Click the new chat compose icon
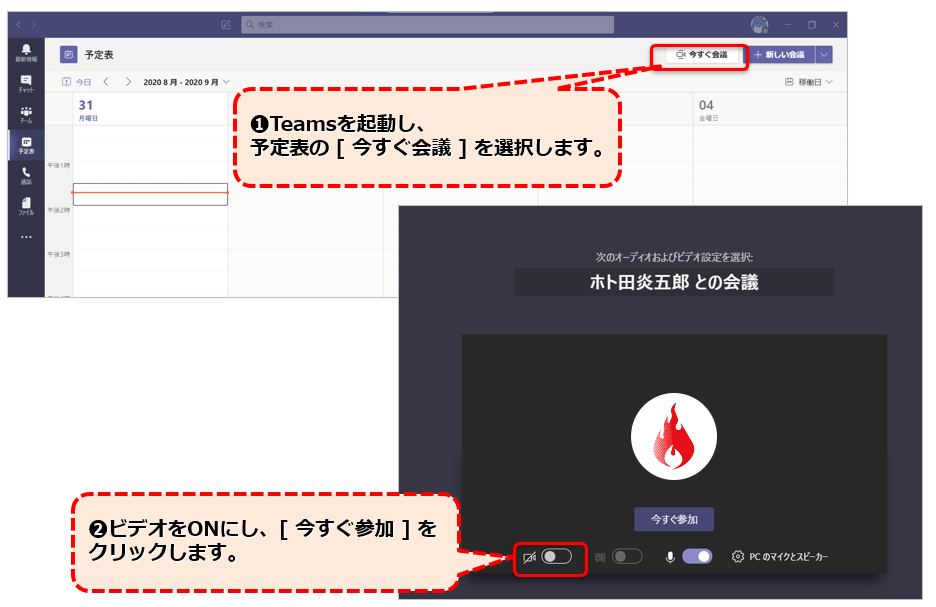Image resolution: width=936 pixels, height=607 pixels. (x=226, y=24)
